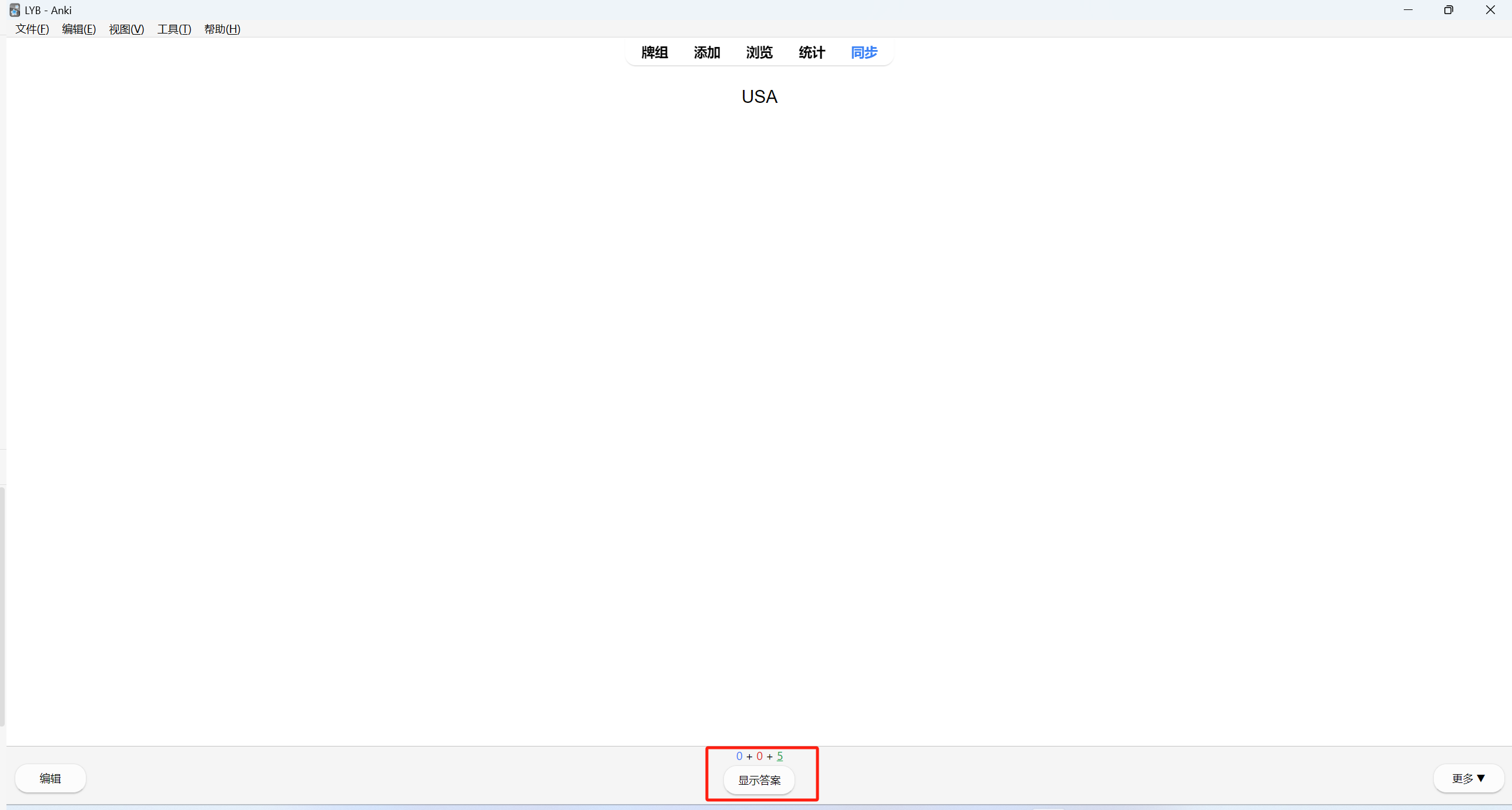This screenshot has width=1512, height=810.
Task: Open 统计 statistics
Action: pos(812,52)
